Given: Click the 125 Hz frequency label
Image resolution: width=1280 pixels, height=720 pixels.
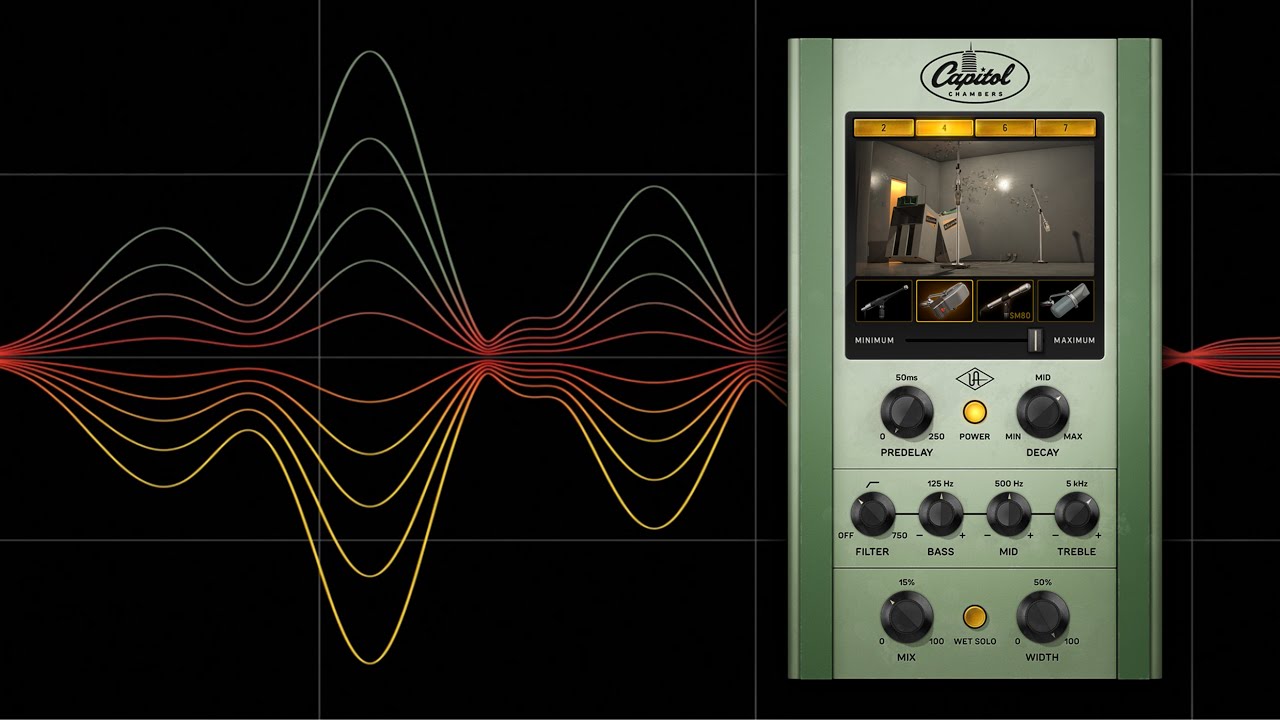Looking at the screenshot, I should pos(941,484).
